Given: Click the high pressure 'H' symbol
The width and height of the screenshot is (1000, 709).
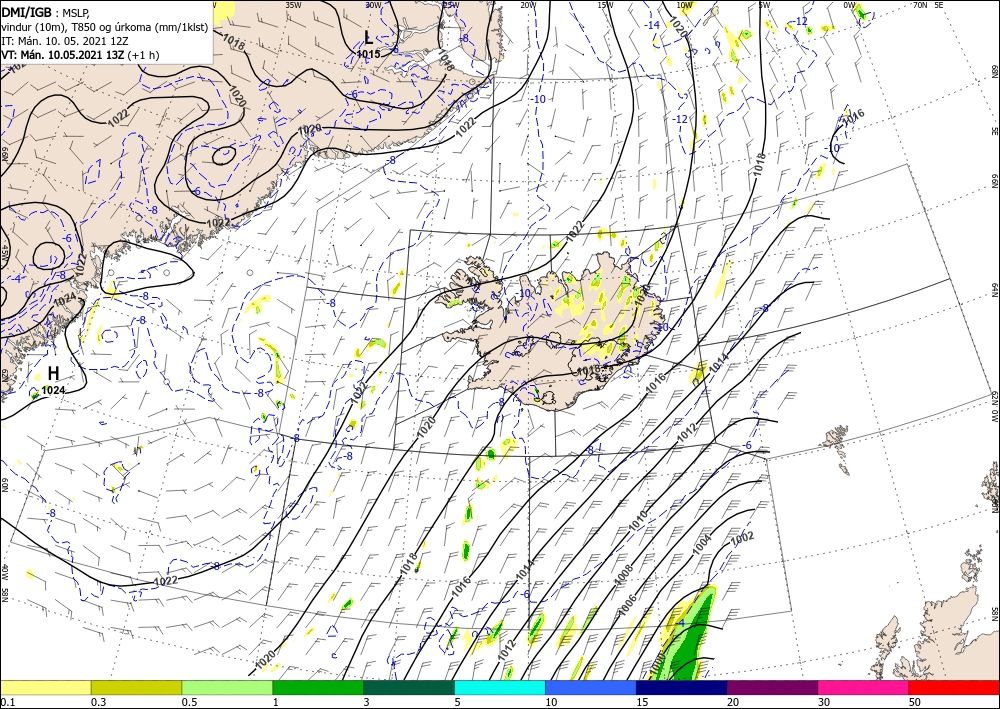Looking at the screenshot, I should point(54,373).
